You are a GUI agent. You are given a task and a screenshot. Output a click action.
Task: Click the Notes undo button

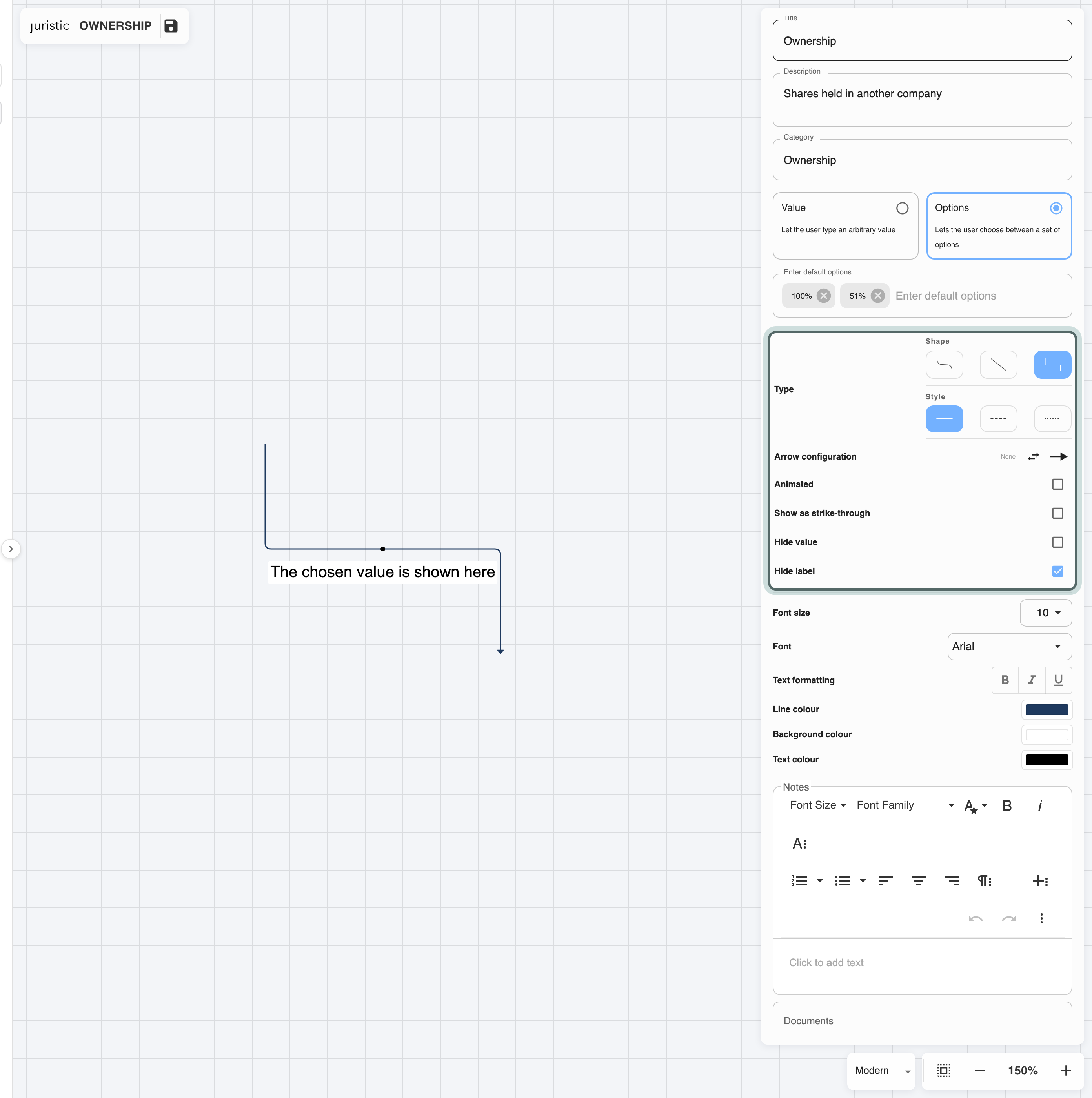pos(976,919)
